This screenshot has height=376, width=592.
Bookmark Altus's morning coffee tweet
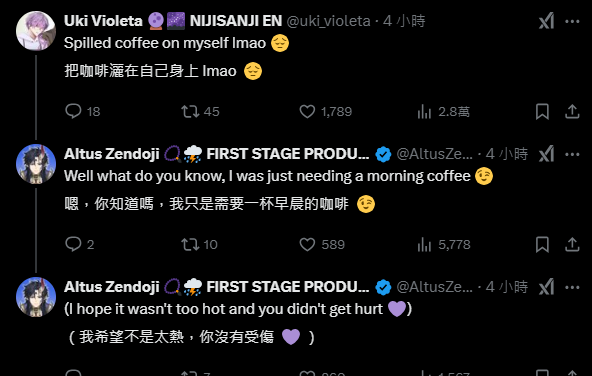pyautogui.click(x=542, y=244)
